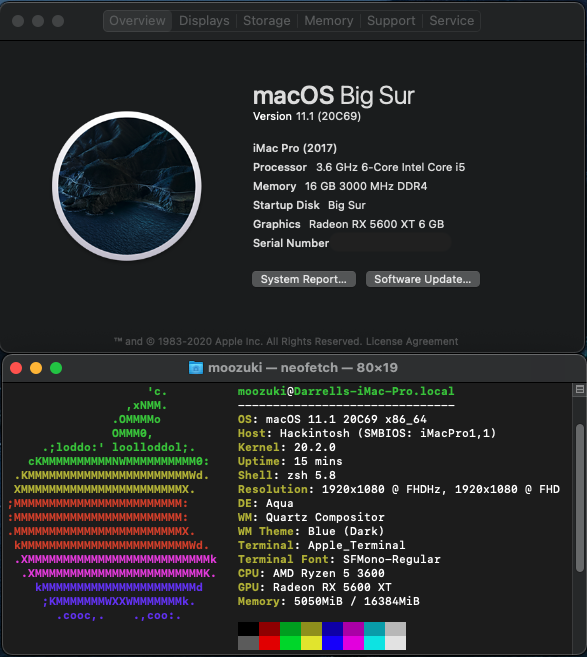
Task: Click the Terminal window title text
Action: click(303, 368)
